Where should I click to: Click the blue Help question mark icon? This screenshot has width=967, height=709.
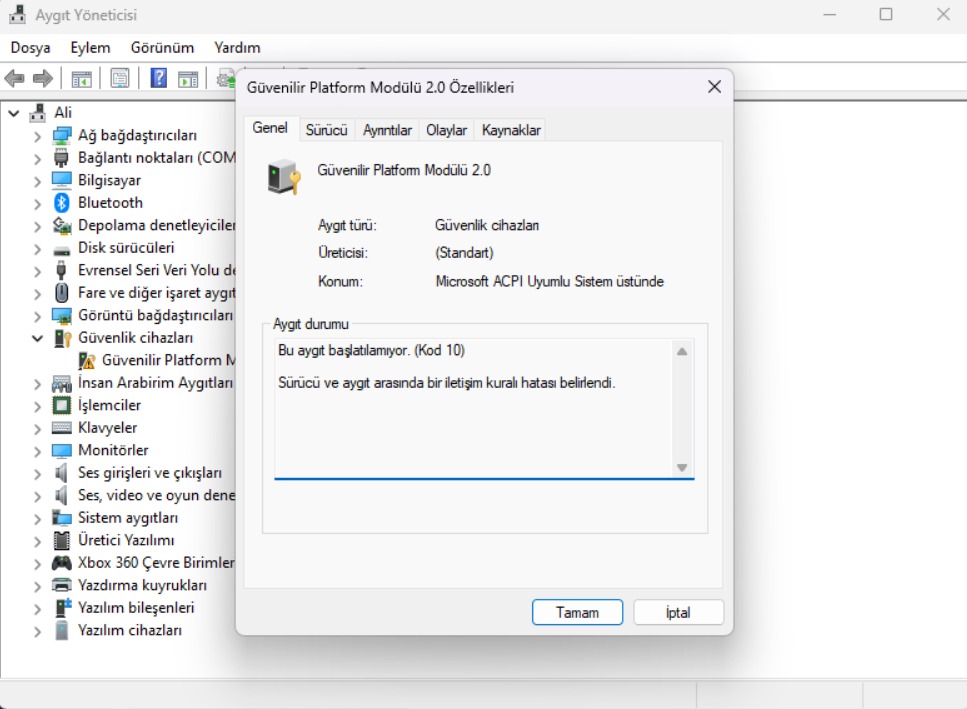tap(158, 78)
